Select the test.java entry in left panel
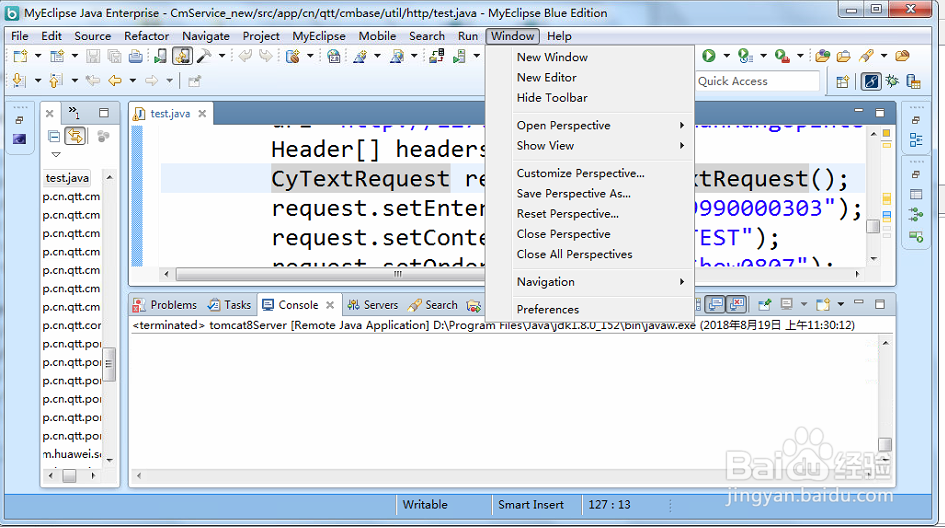Image resolution: width=945 pixels, height=528 pixels. pos(68,178)
